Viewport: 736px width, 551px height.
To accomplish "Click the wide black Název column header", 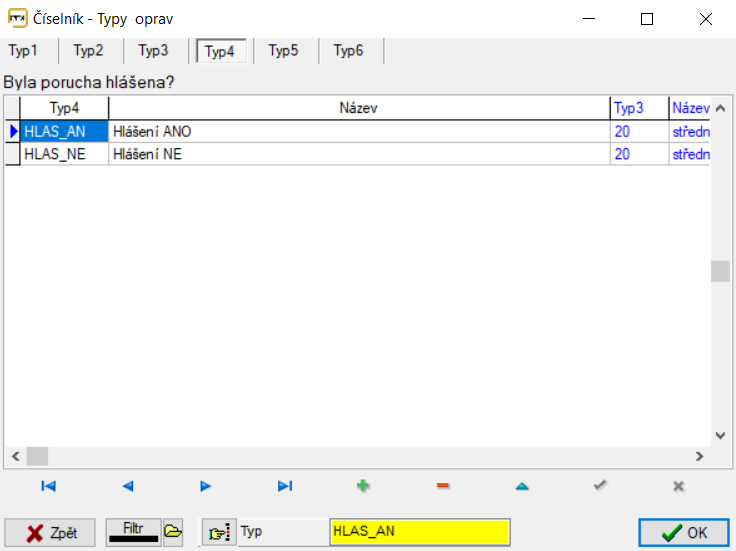I will (359, 108).
